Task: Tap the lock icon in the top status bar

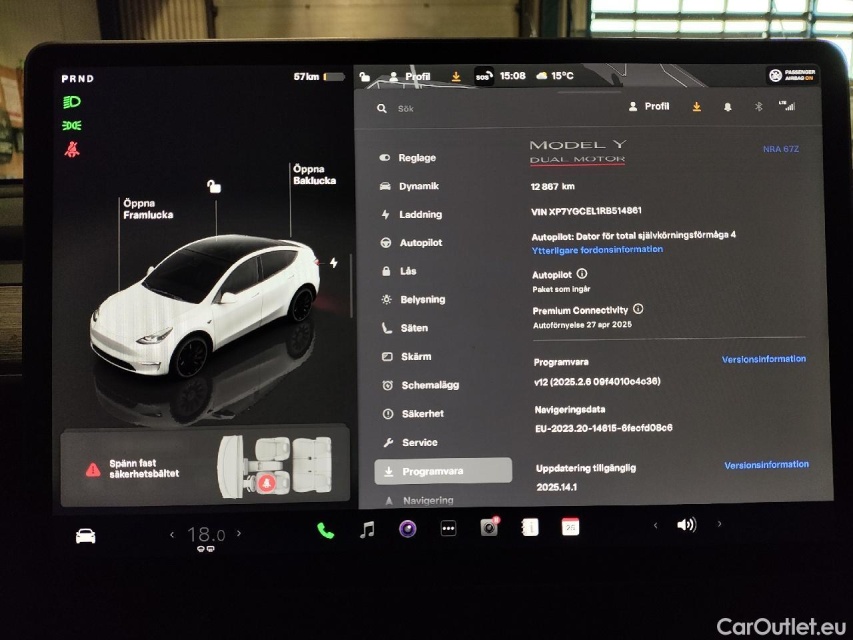Action: [364, 77]
